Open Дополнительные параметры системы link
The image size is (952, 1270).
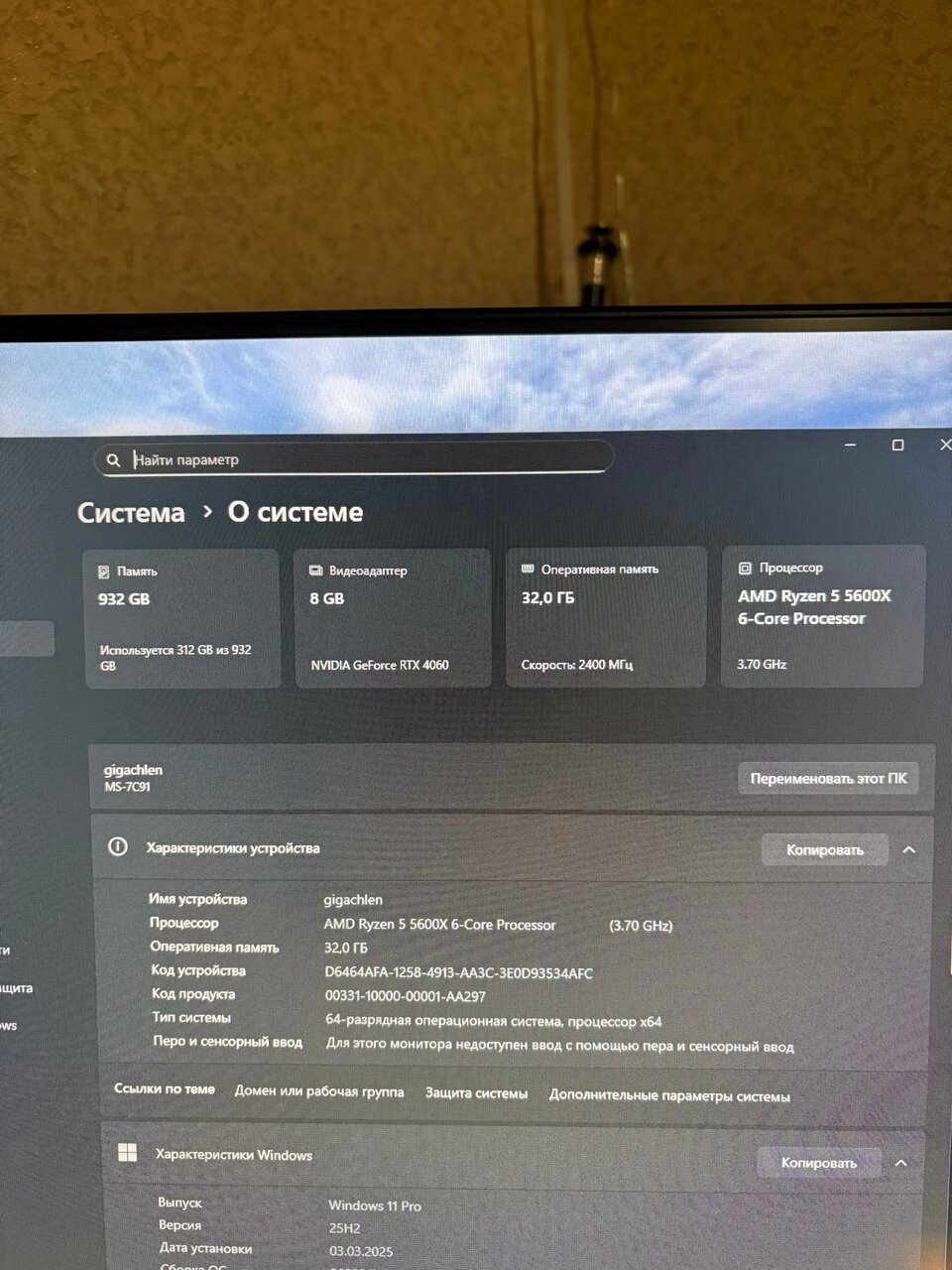(x=669, y=1096)
